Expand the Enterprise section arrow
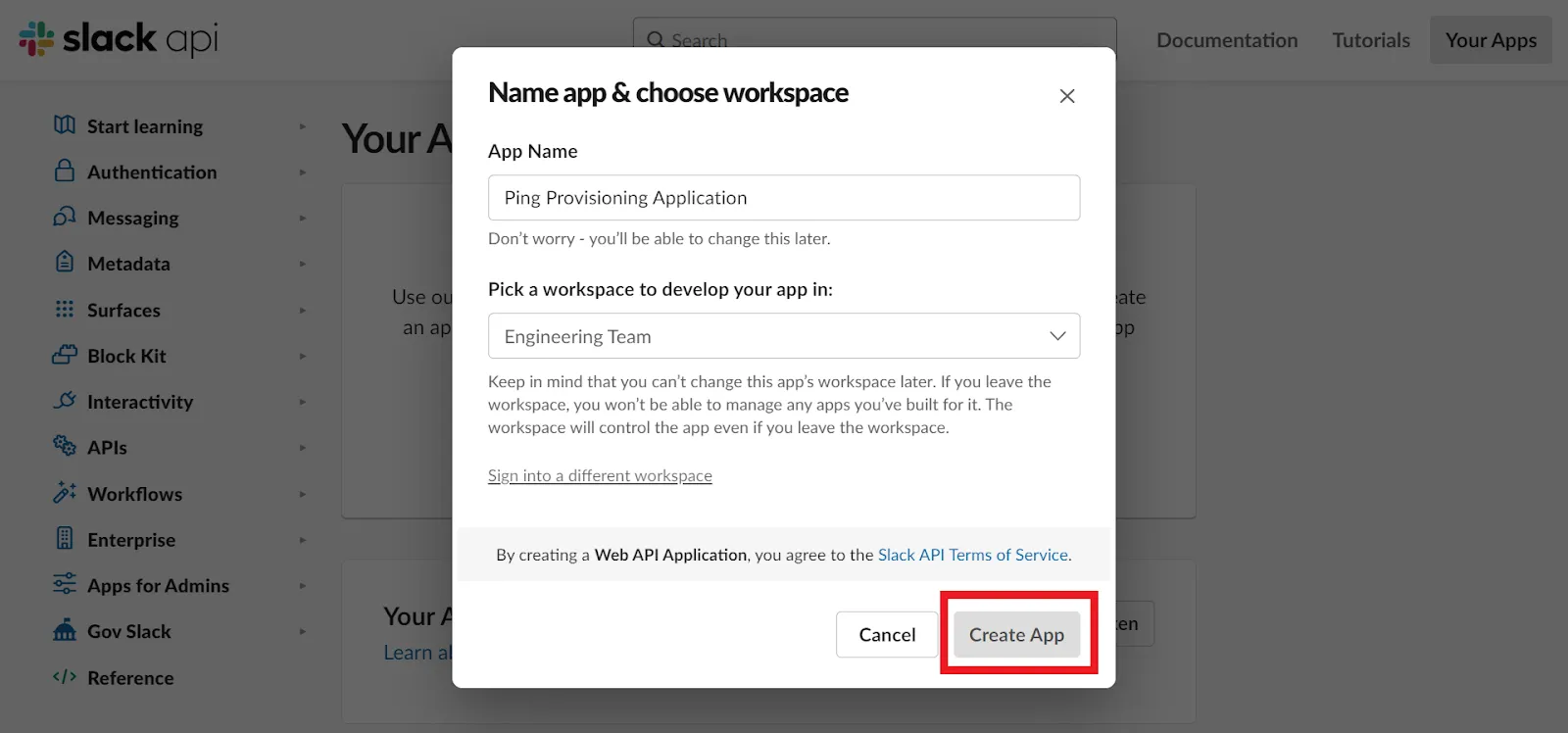The height and width of the screenshot is (733, 1568). click(303, 540)
